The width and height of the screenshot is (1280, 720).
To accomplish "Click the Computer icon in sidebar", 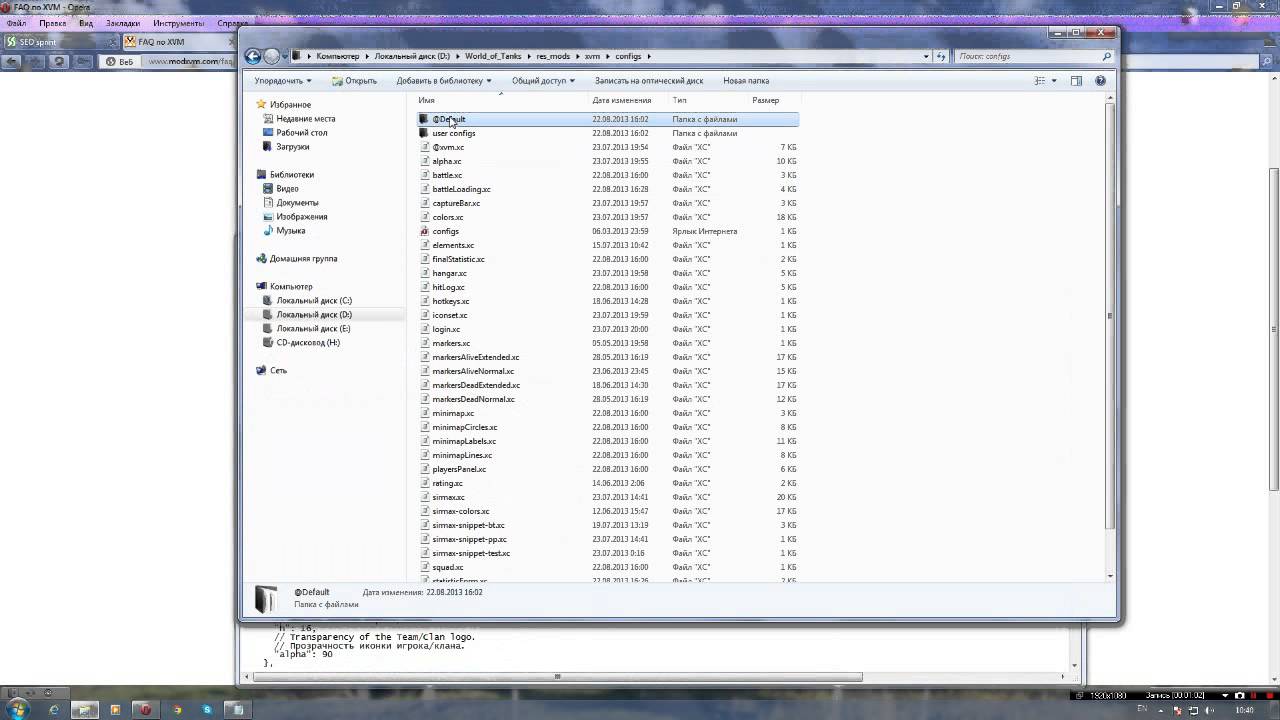I will (x=261, y=286).
